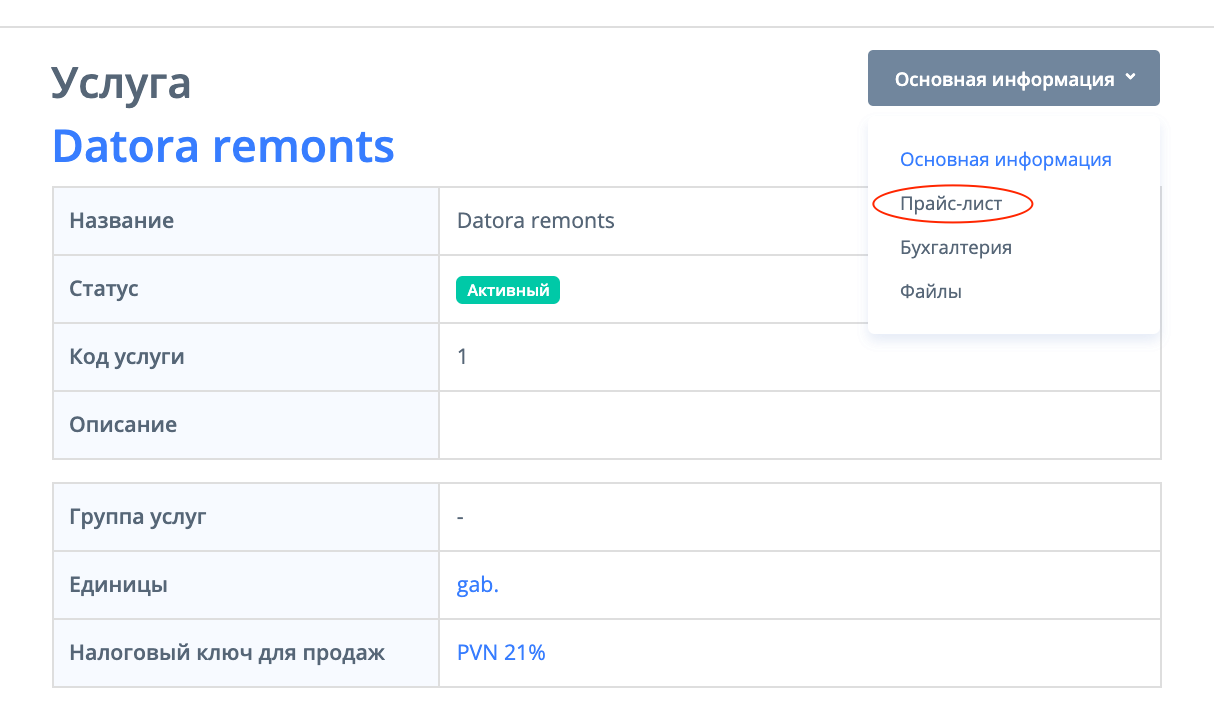Click the Единицы row label
Viewport: 1214px width, 706px height.
pyautogui.click(x=118, y=586)
